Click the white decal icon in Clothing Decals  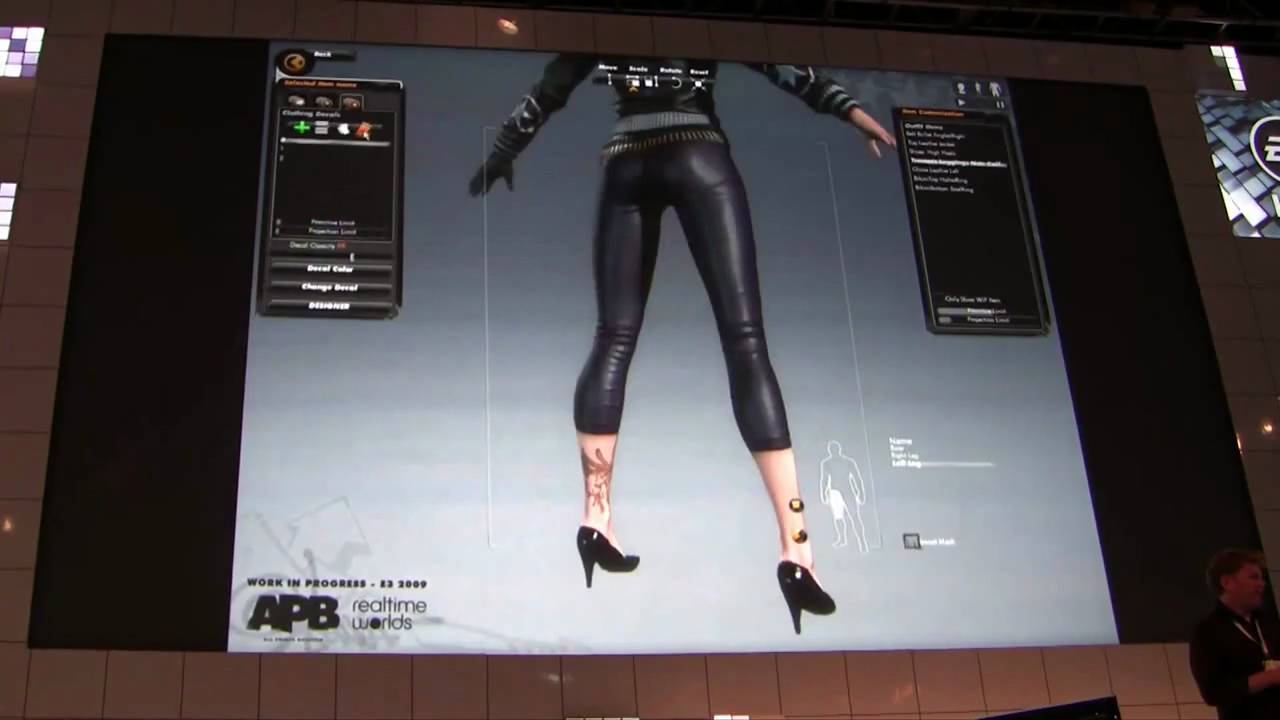click(x=343, y=129)
